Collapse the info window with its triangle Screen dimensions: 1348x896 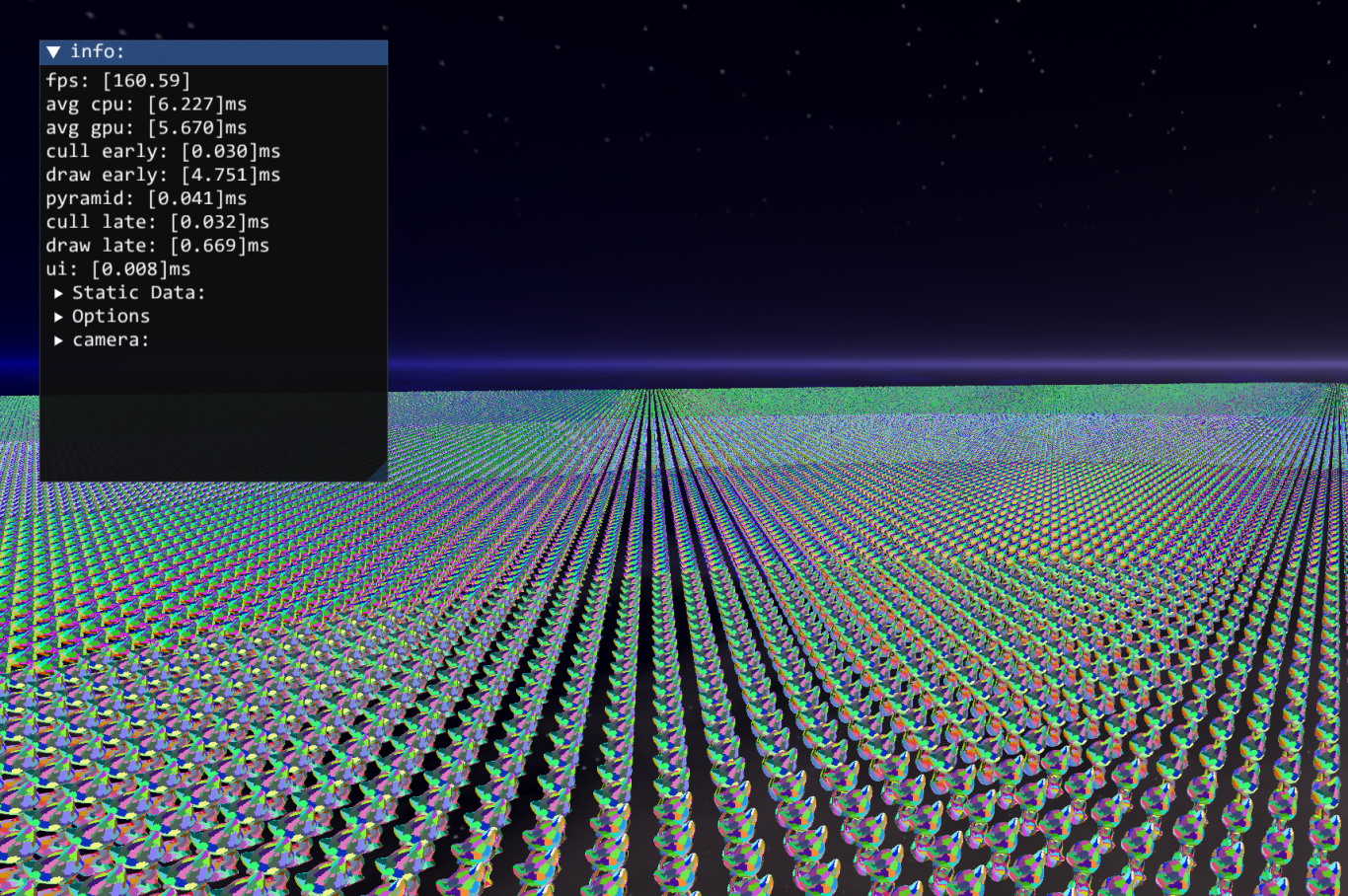click(x=53, y=52)
